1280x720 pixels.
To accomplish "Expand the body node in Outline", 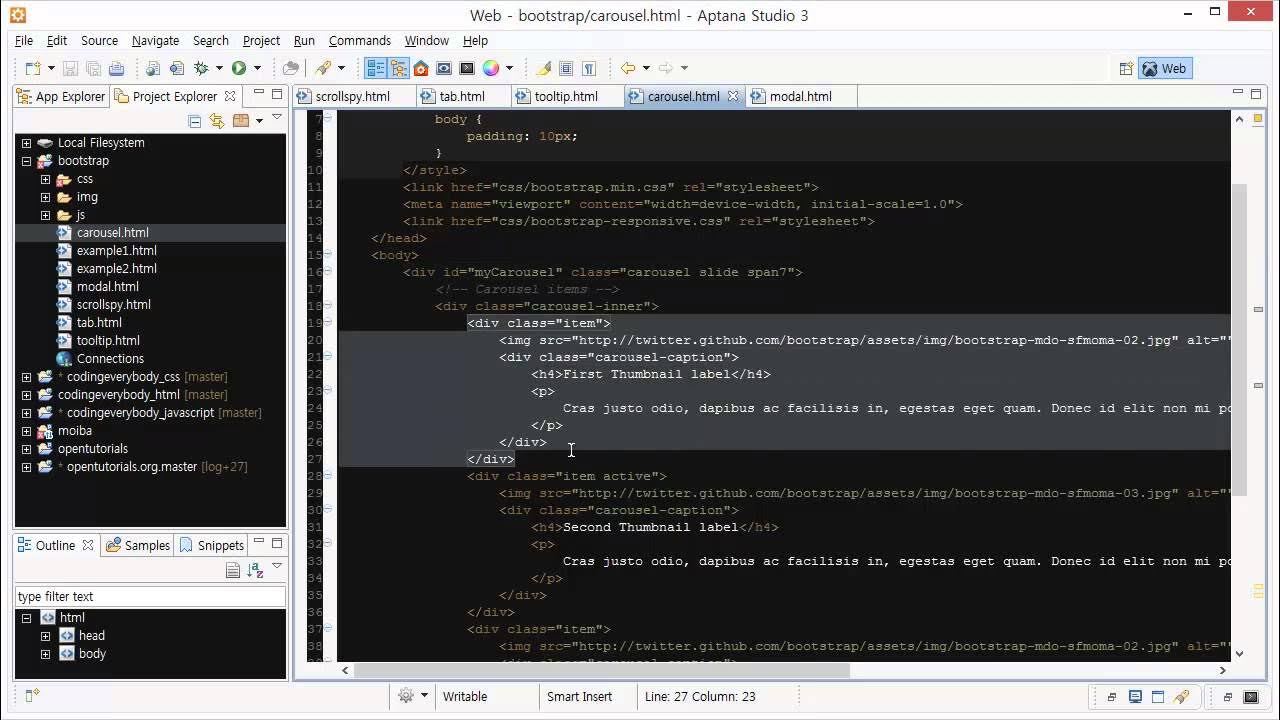I will 45,654.
